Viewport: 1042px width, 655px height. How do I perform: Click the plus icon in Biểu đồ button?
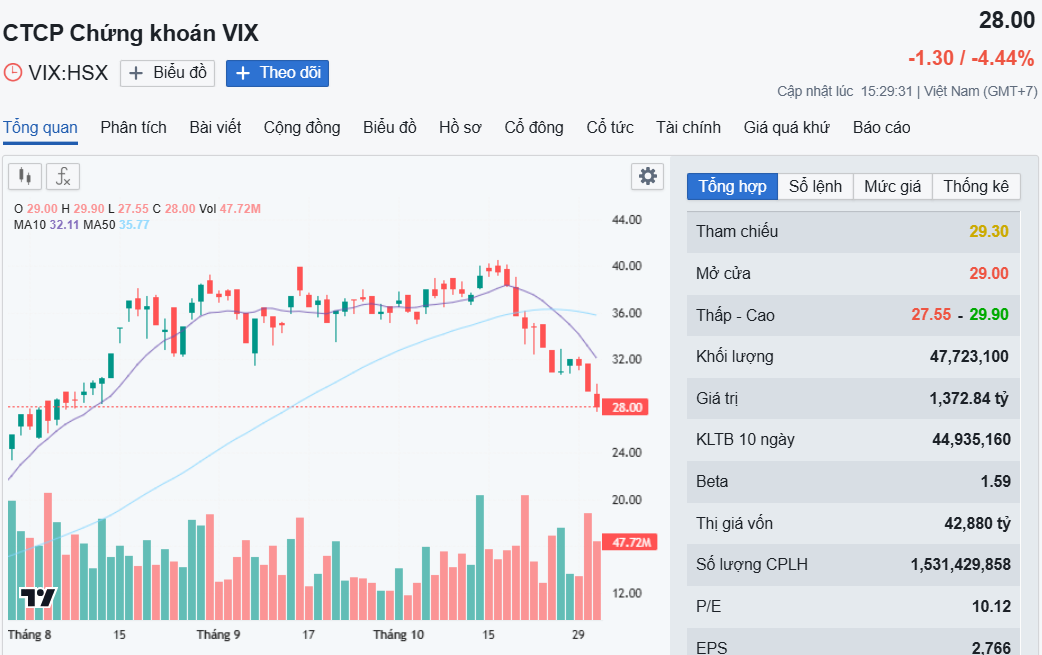pyautogui.click(x=137, y=73)
